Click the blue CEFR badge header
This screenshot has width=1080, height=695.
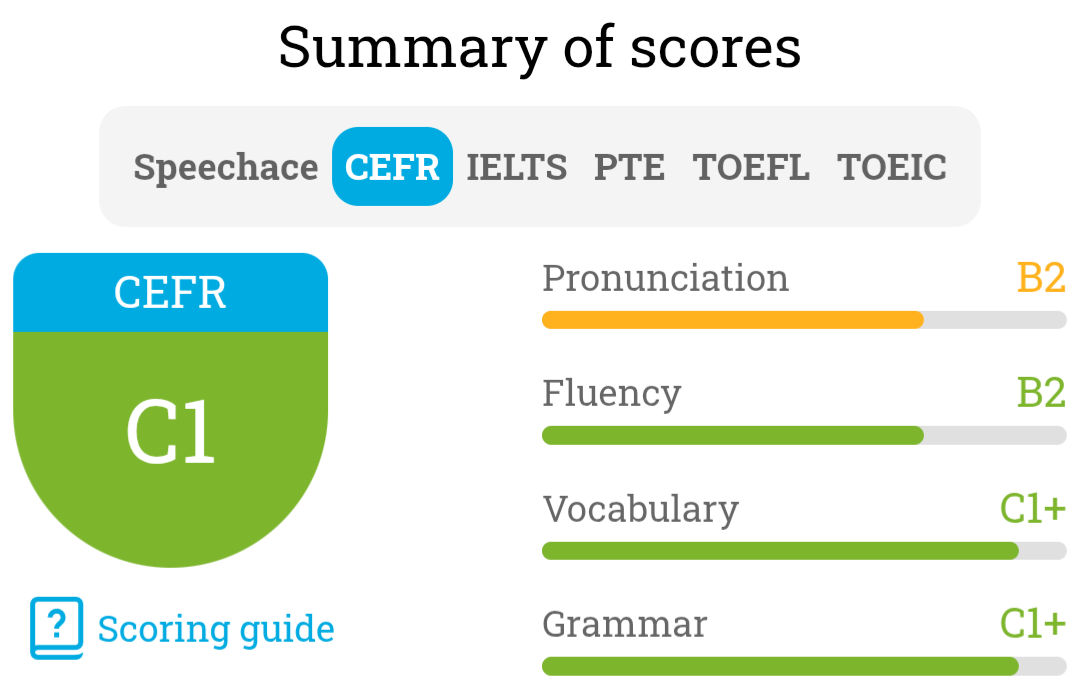(170, 293)
